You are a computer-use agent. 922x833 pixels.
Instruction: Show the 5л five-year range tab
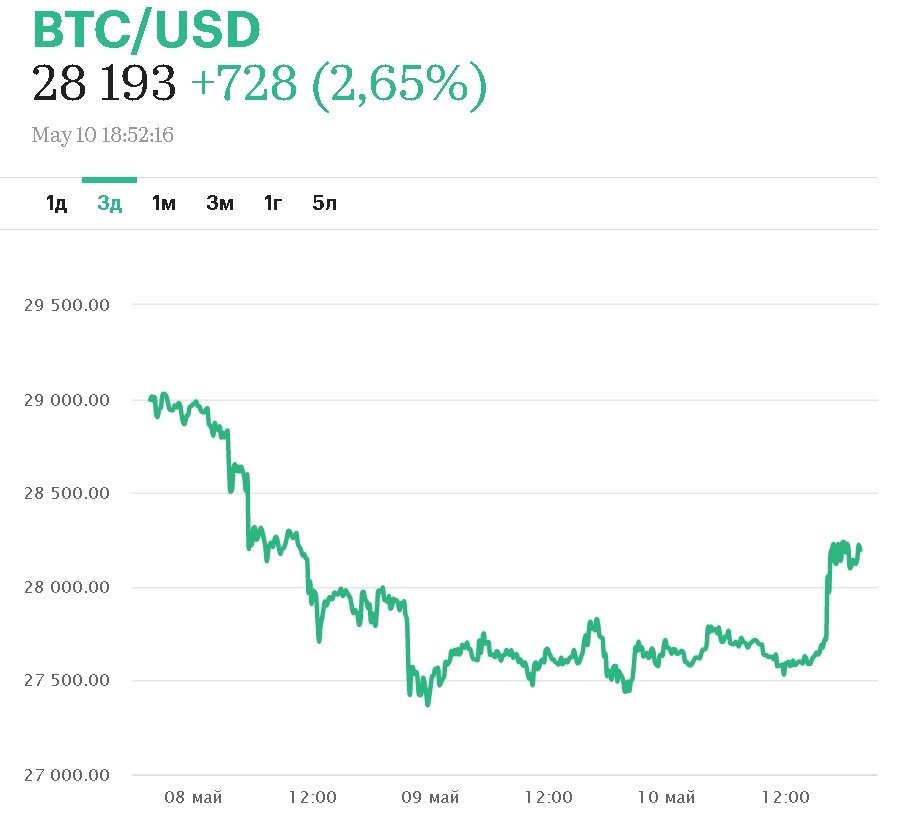325,204
